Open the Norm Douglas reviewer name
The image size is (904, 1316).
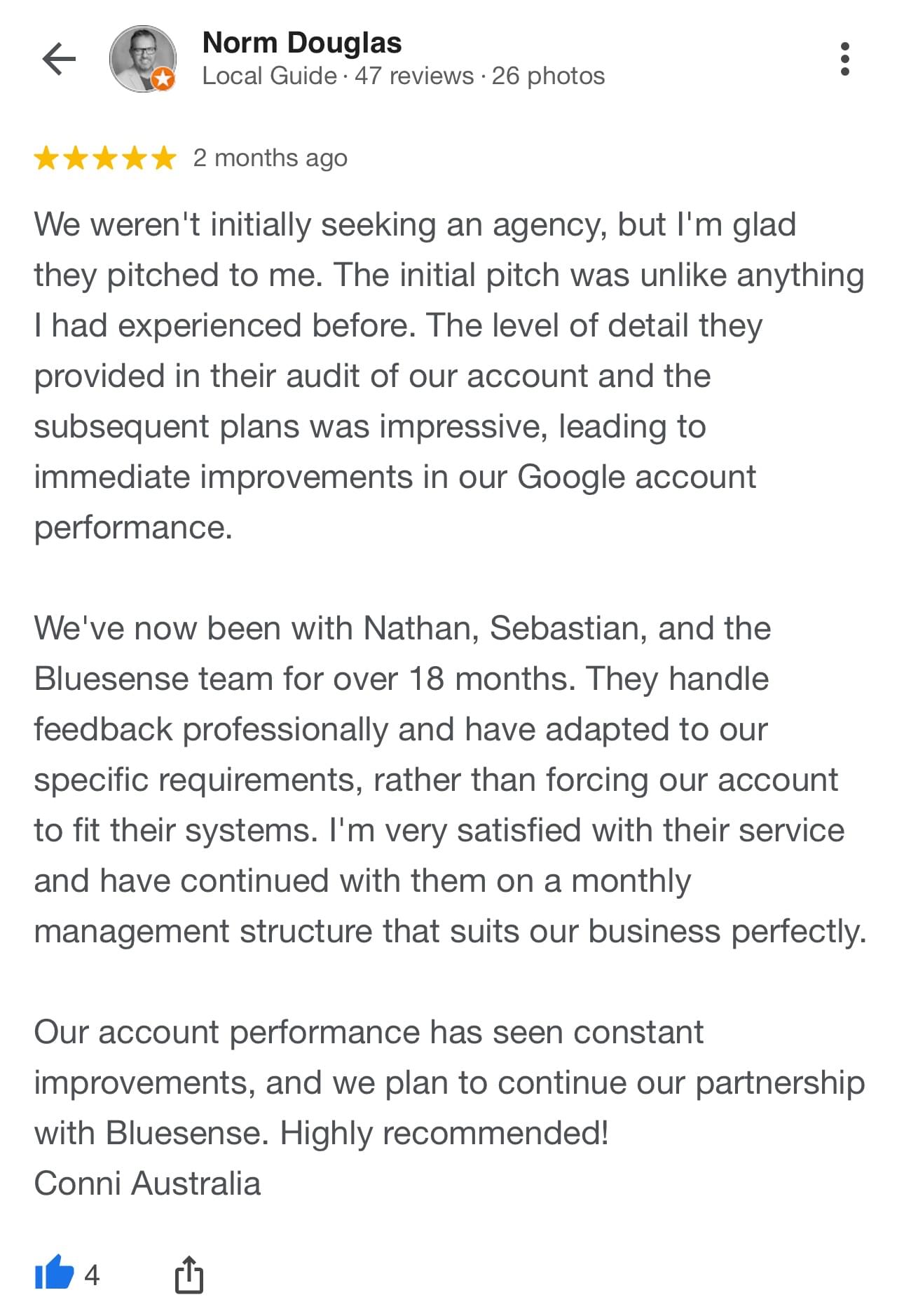point(302,43)
